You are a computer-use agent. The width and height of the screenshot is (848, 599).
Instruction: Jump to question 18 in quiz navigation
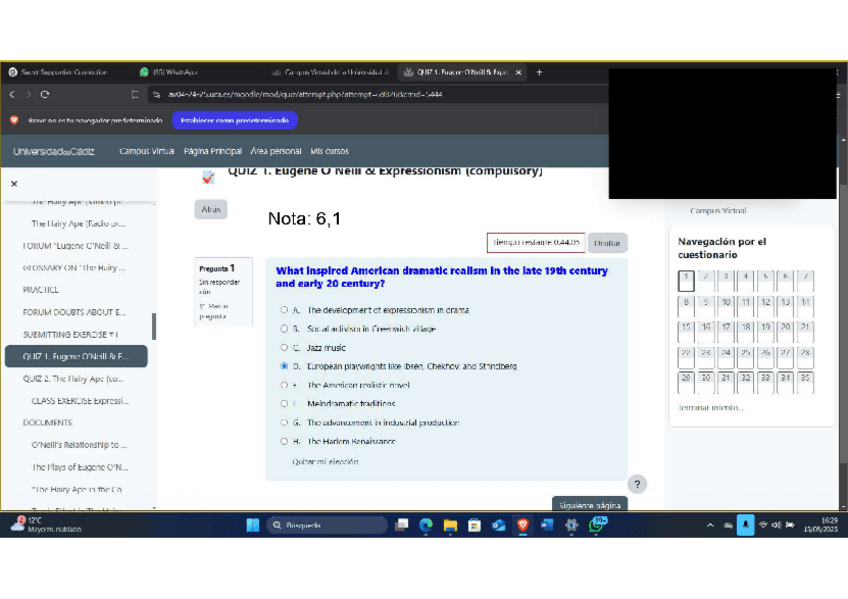tap(745, 327)
